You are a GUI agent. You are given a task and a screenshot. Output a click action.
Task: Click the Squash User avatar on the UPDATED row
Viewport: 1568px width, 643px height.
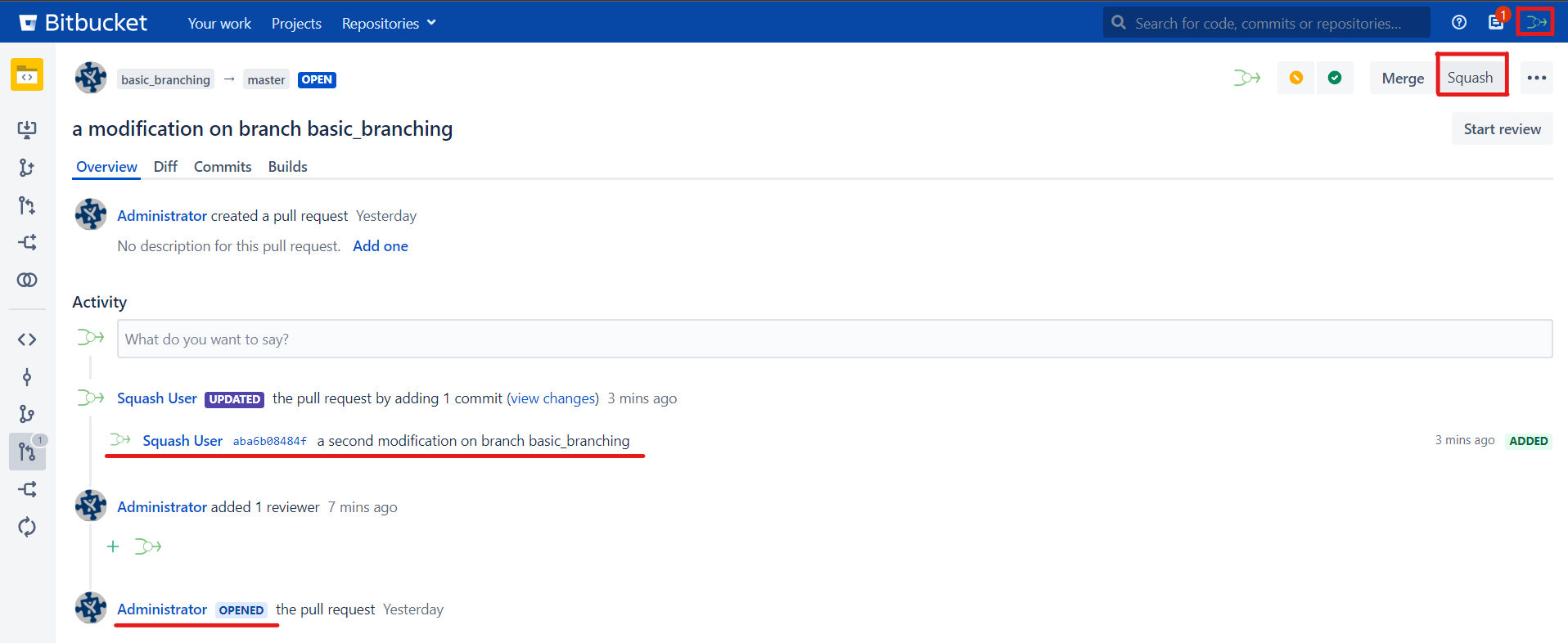pyautogui.click(x=91, y=398)
